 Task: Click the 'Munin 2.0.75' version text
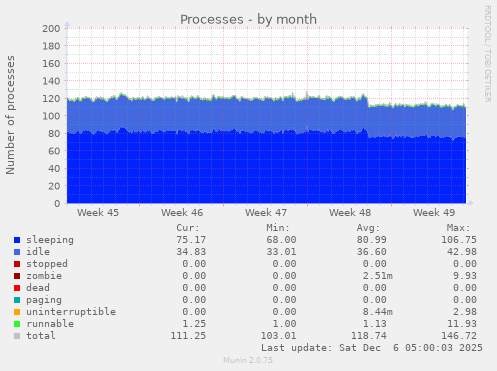pyautogui.click(x=248, y=360)
